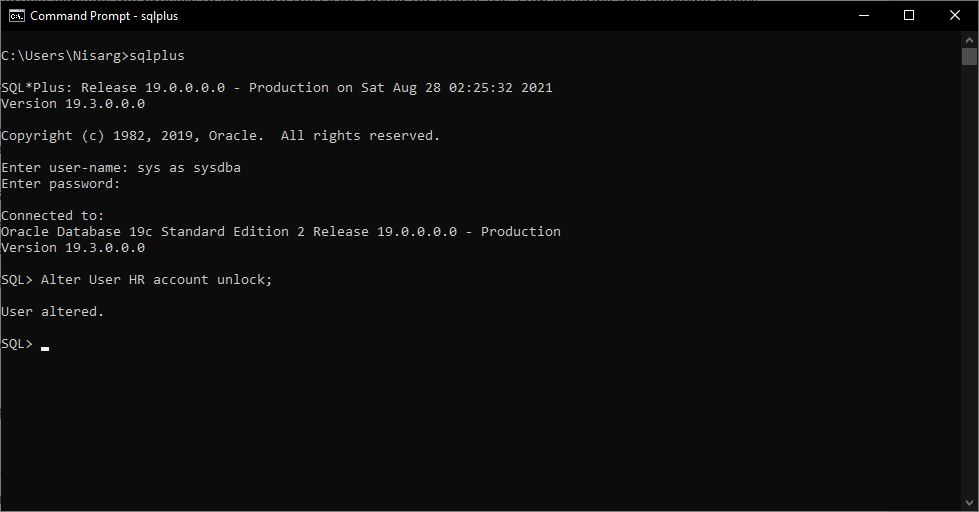This screenshot has width=979, height=512.
Task: Click the "C:\Users\Nisarg>sqlplus" command line
Action: [x=92, y=56]
